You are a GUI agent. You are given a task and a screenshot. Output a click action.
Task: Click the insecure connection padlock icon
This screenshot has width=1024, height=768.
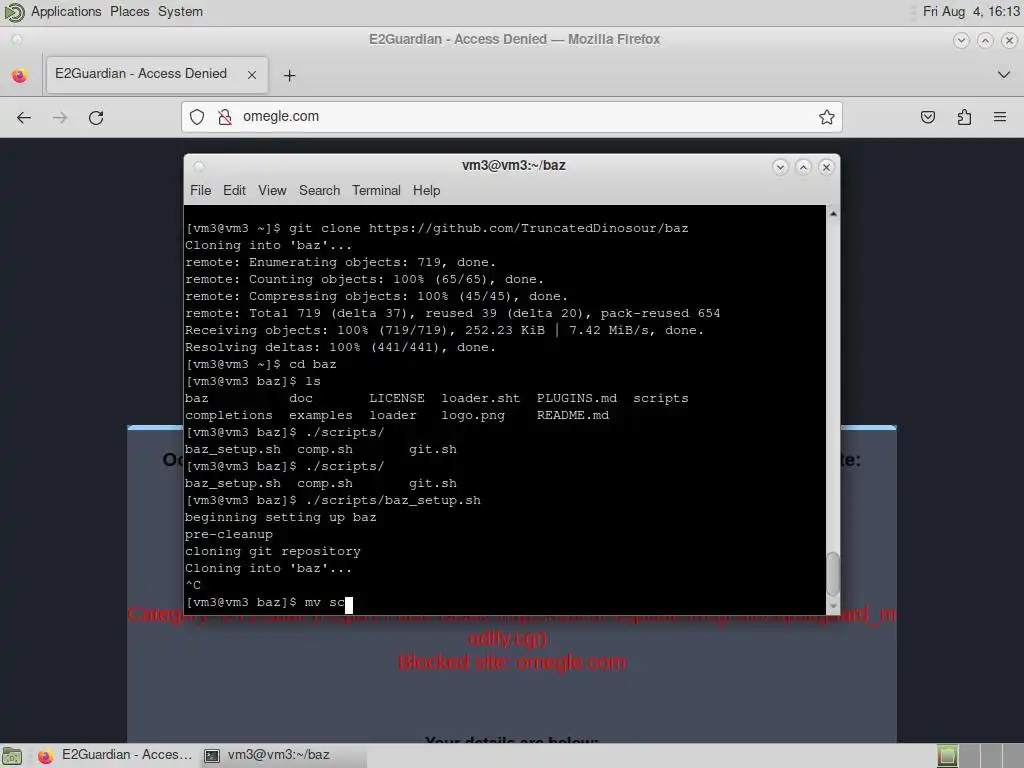pyautogui.click(x=225, y=117)
